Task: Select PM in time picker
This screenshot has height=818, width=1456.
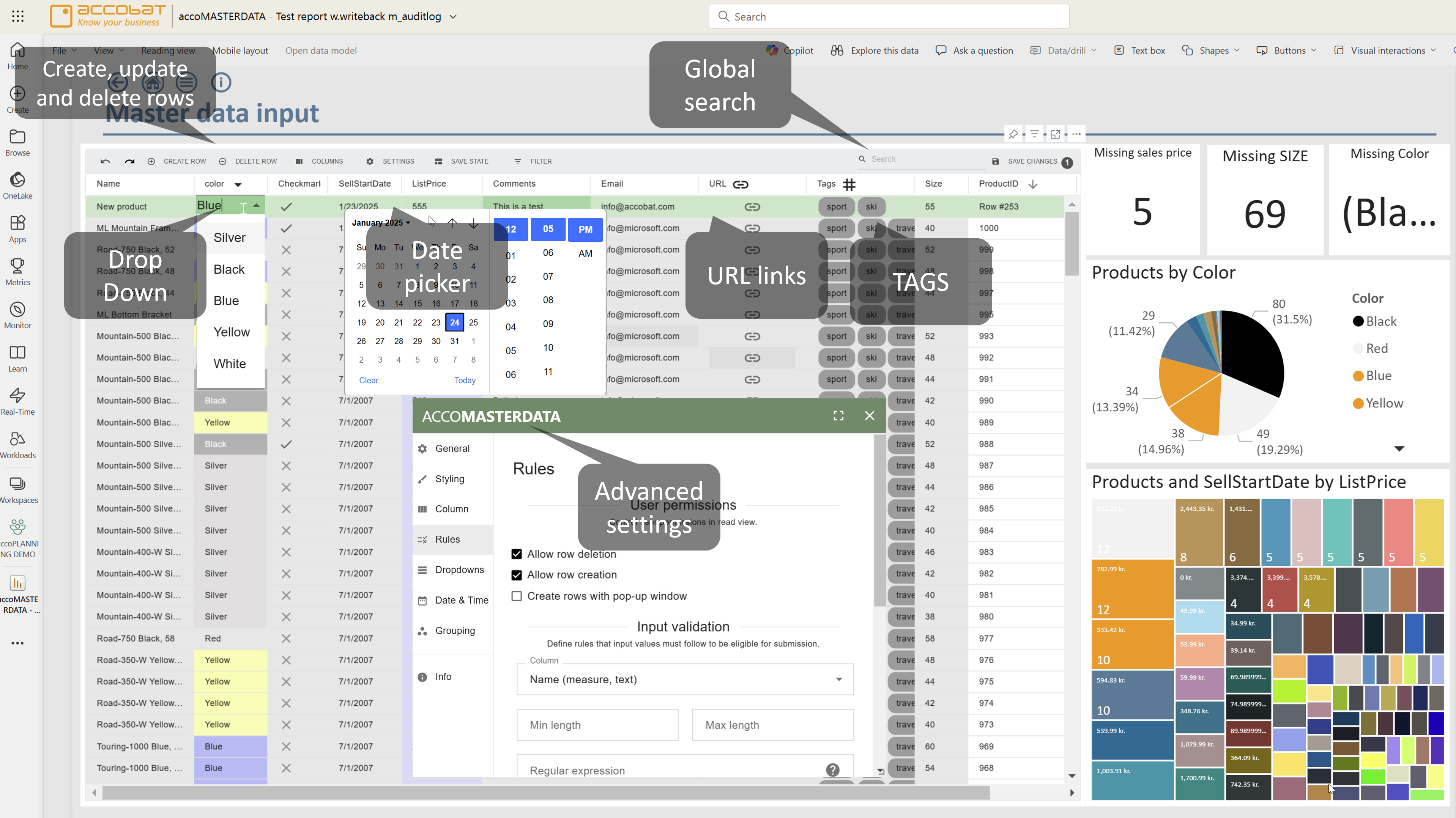Action: point(585,230)
